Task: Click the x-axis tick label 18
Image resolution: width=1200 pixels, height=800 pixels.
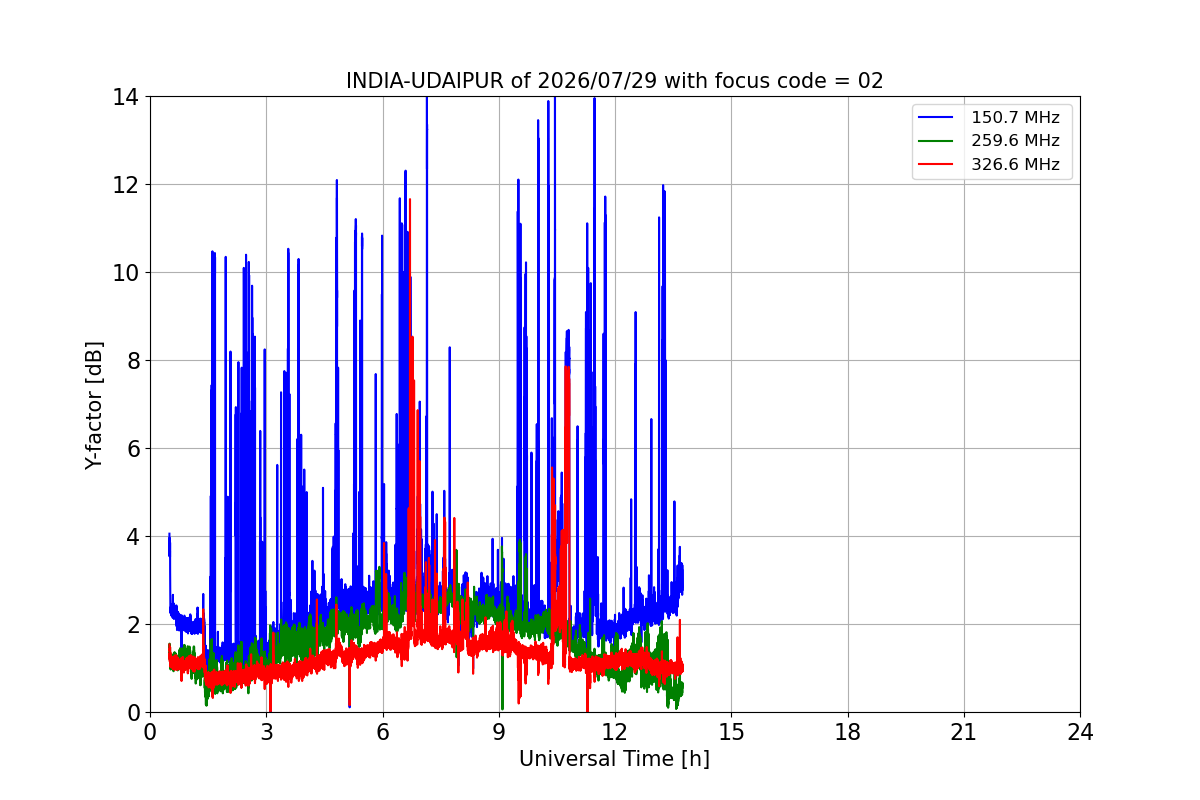Action: (848, 732)
